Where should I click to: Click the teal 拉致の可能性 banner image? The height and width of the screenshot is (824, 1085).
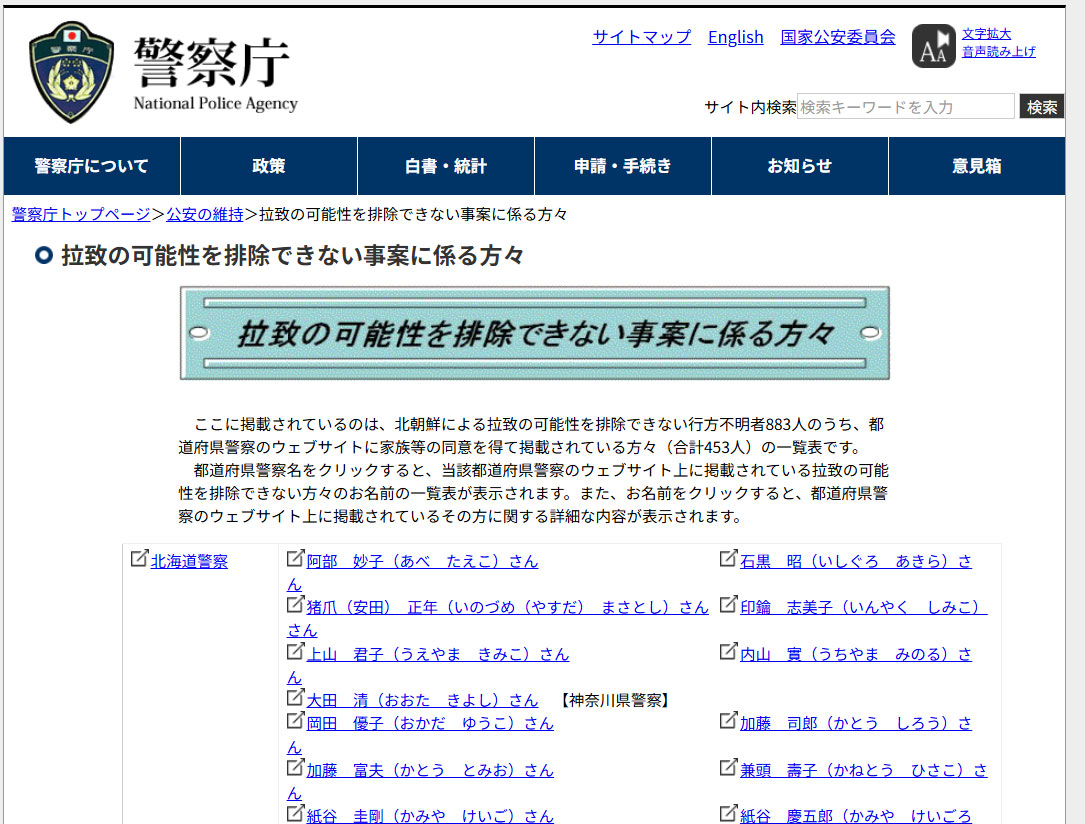tap(534, 333)
